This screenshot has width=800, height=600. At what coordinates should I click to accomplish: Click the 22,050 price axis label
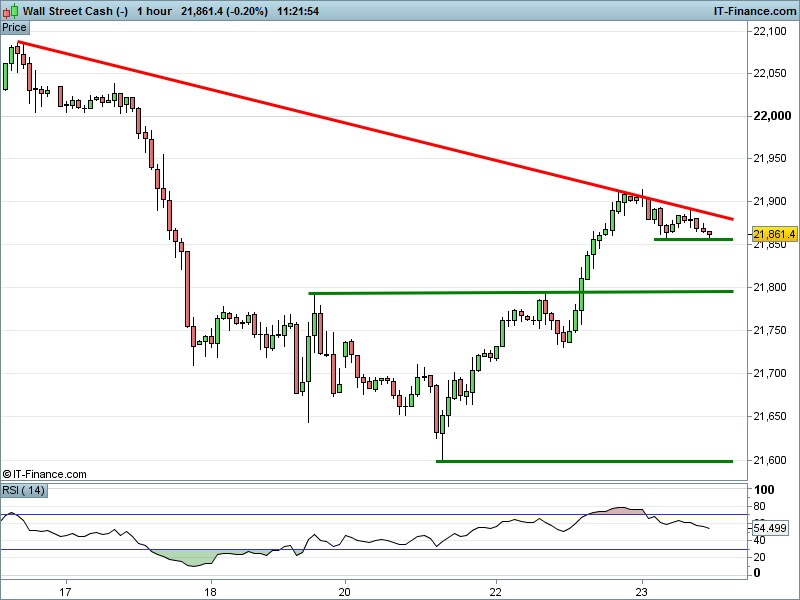(x=770, y=73)
